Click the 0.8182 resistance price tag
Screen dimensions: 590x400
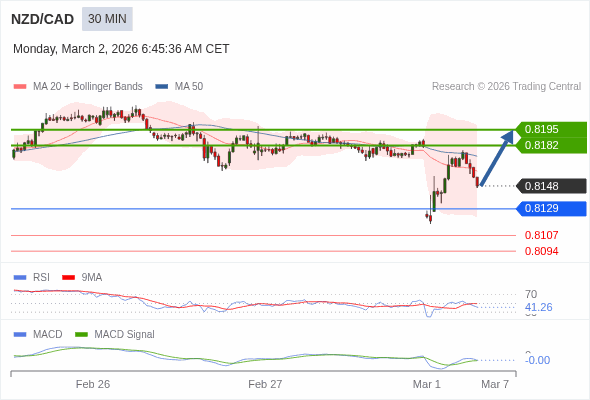click(x=551, y=146)
